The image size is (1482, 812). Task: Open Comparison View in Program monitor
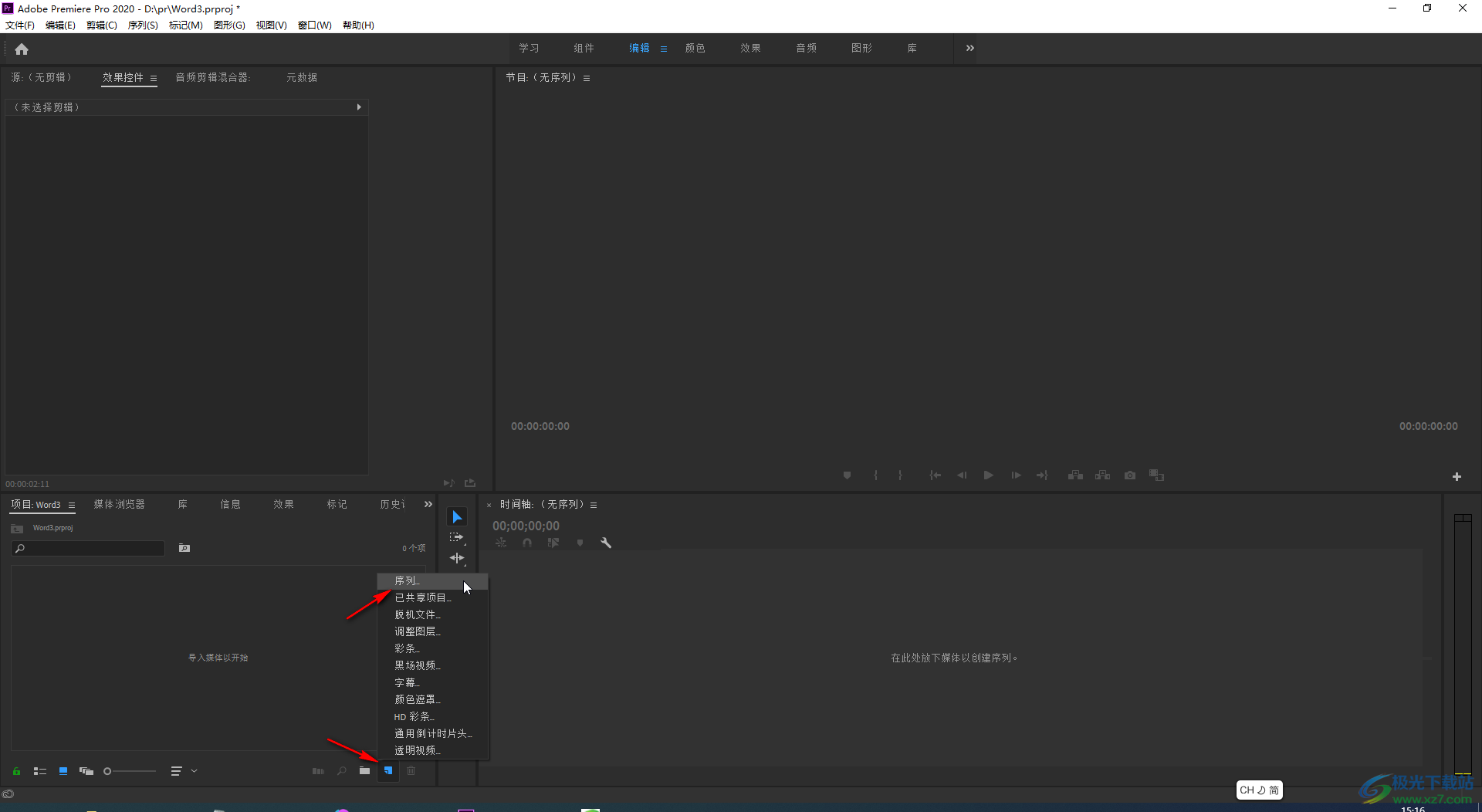[x=1156, y=475]
